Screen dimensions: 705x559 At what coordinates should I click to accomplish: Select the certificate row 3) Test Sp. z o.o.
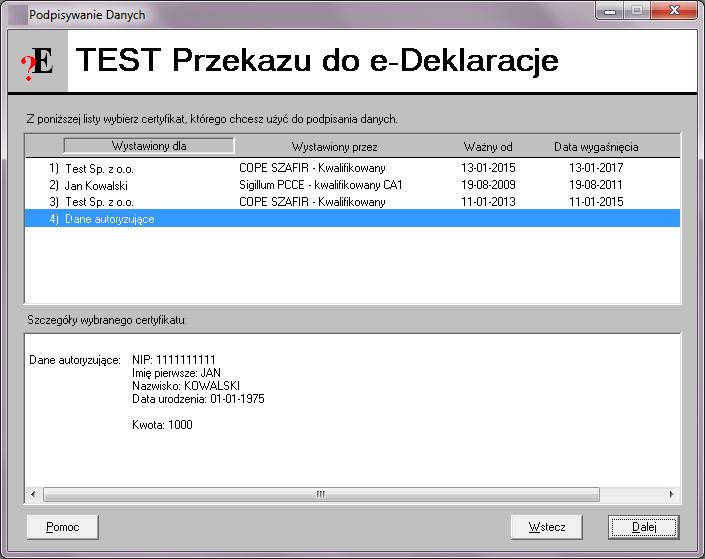pos(352,202)
